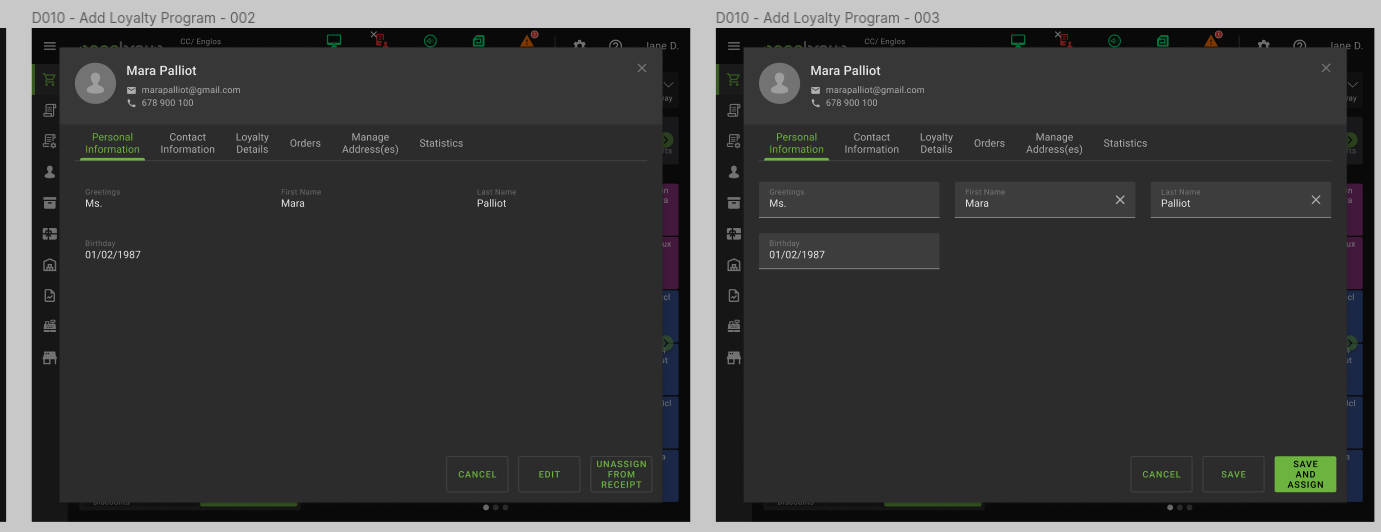Click email marapalliot@gmail.com in frame 002
This screenshot has height=532, width=1381.
(191, 90)
